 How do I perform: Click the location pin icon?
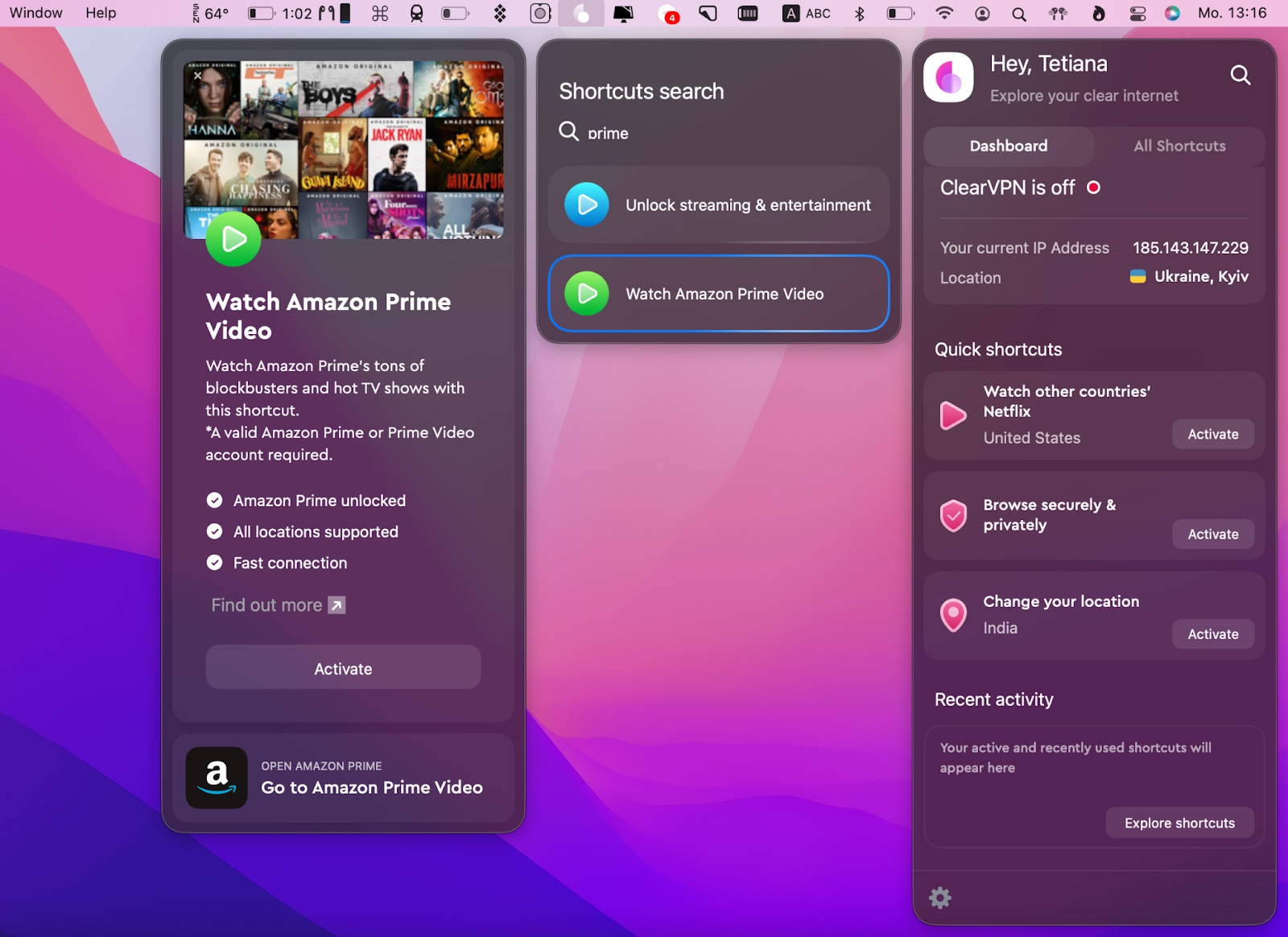953,616
